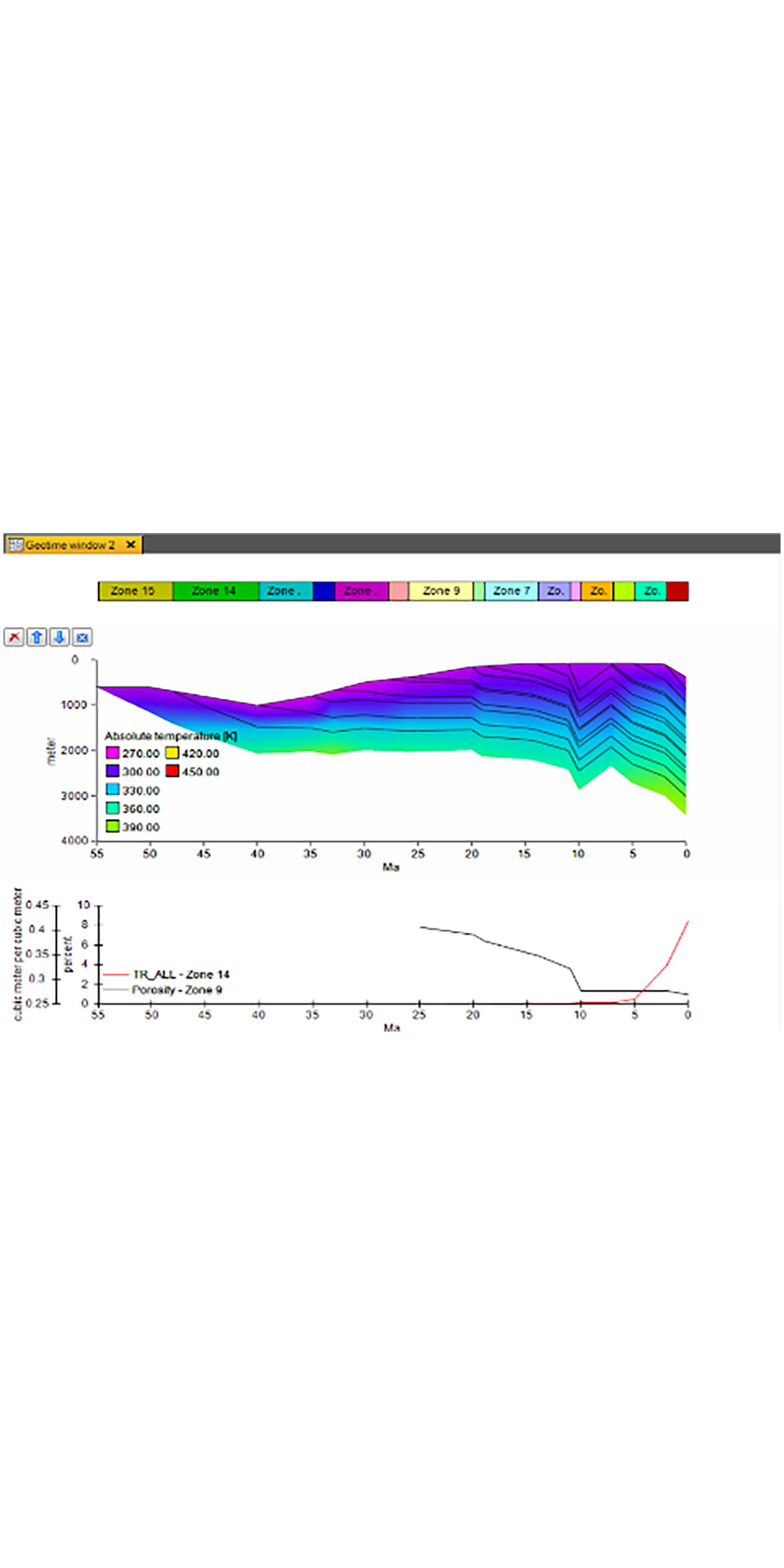Select Zone 14 in the zone bar

(215, 591)
